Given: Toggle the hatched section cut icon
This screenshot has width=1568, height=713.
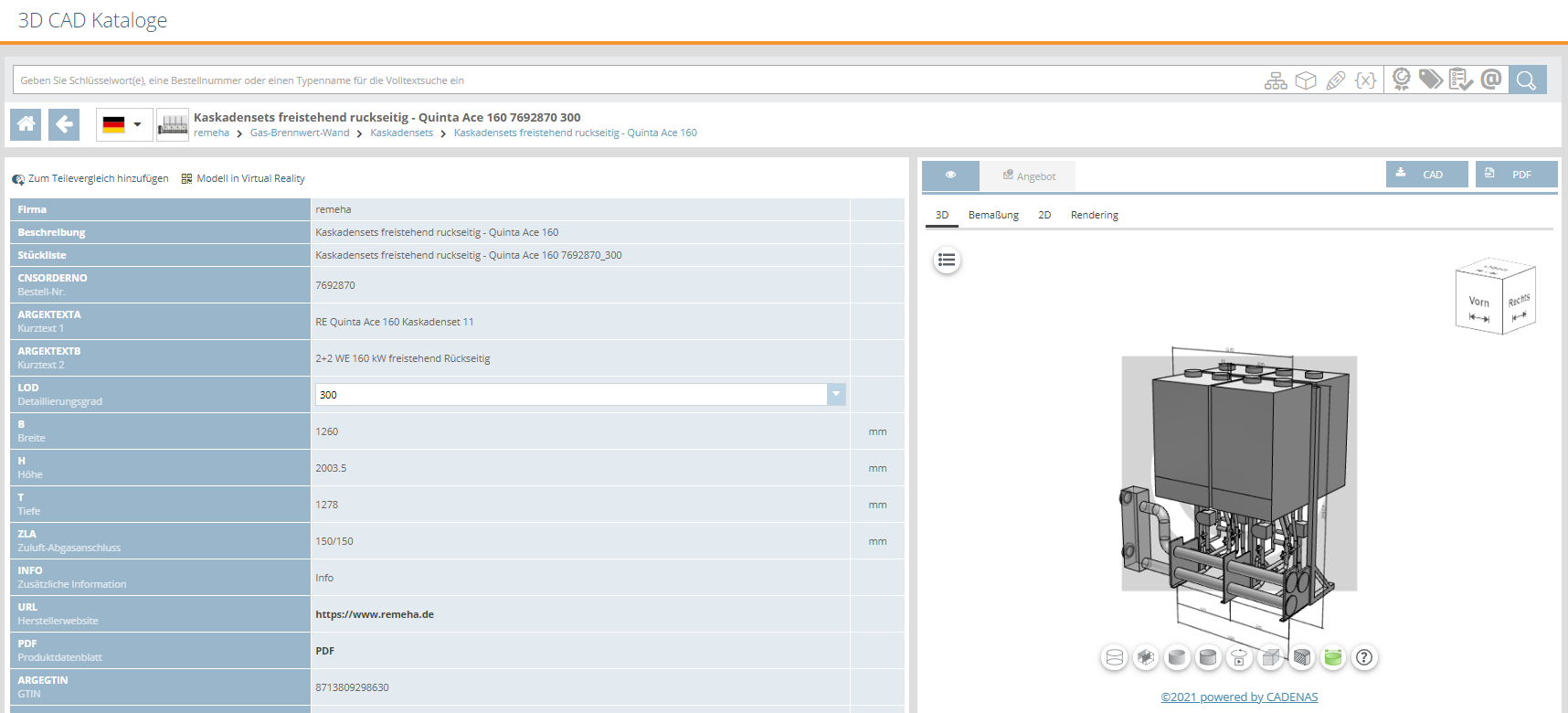Looking at the screenshot, I should coord(1302,657).
